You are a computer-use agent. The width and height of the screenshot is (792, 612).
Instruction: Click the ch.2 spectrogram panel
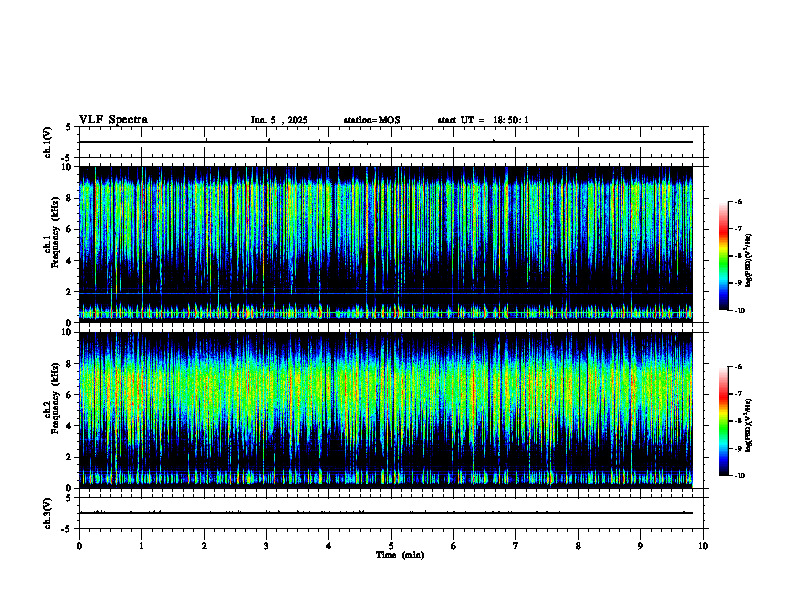pos(386,410)
